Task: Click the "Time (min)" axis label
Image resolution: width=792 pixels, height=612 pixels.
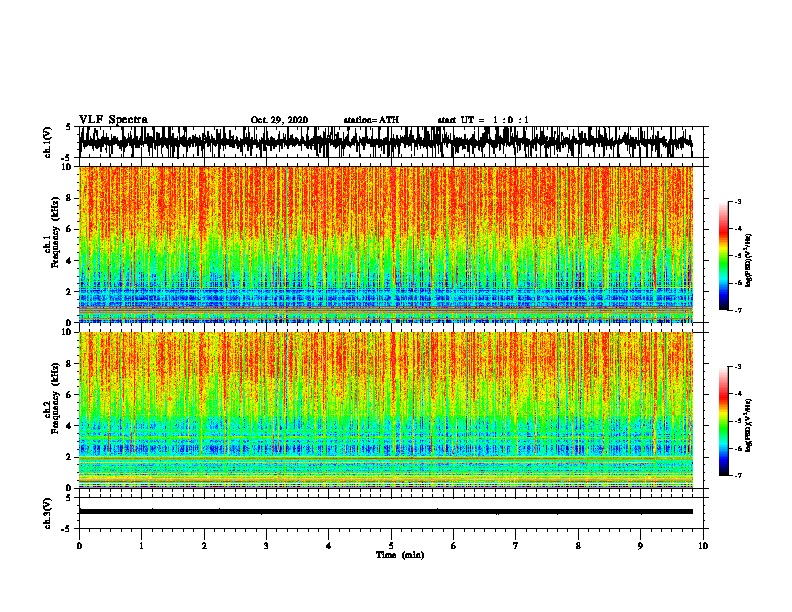Action: tap(400, 555)
